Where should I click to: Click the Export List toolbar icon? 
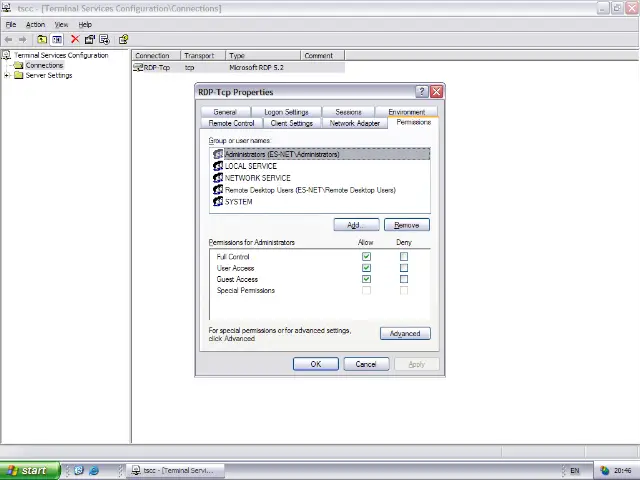pos(104,40)
